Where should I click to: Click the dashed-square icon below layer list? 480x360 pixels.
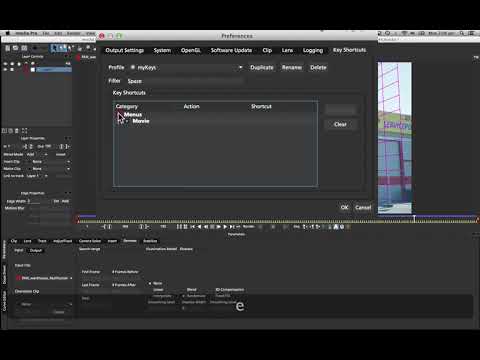pos(24,131)
